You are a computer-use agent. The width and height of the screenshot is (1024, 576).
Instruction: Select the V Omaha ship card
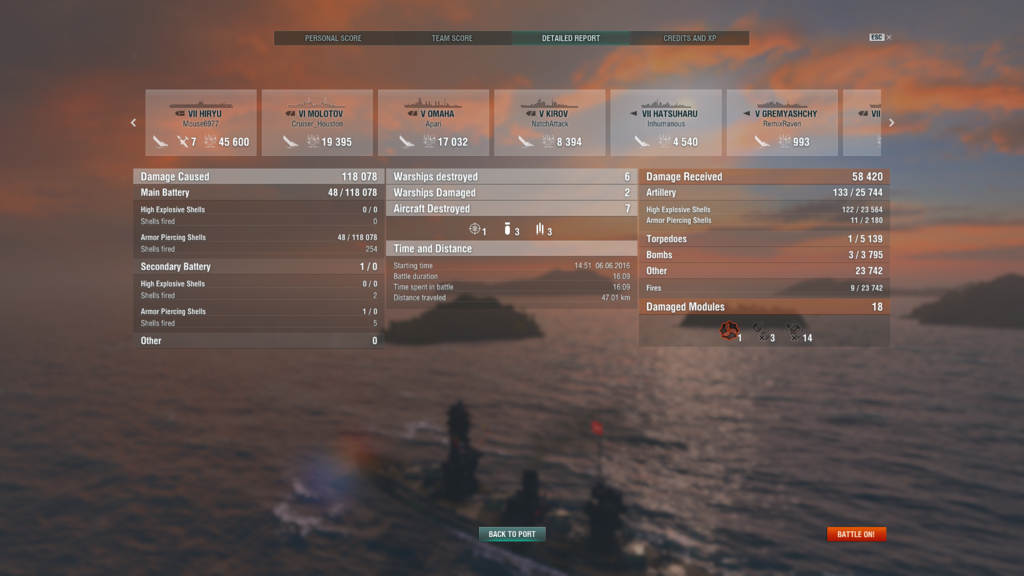coord(434,123)
